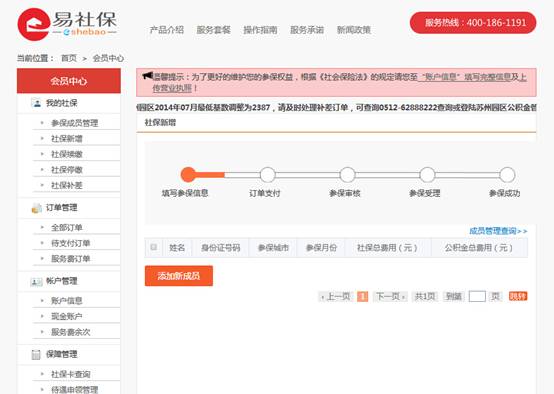Click the 我的社保 person icon

point(36,103)
